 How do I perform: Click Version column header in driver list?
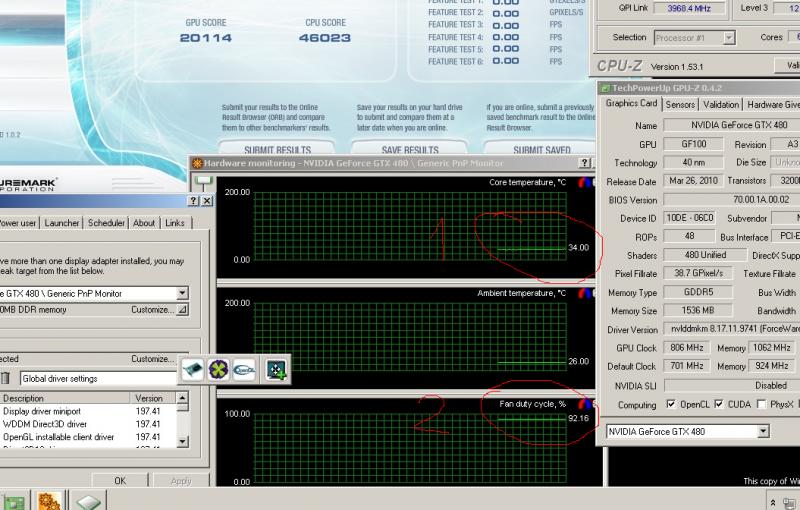[x=153, y=398]
